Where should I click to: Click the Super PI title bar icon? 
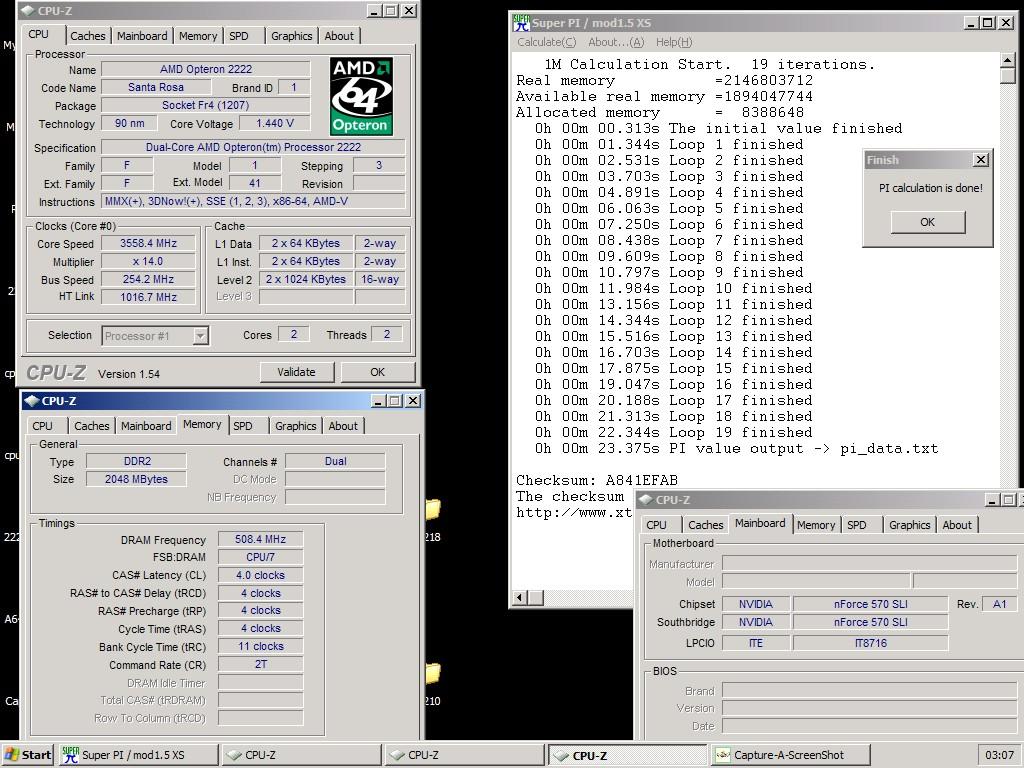tap(521, 23)
